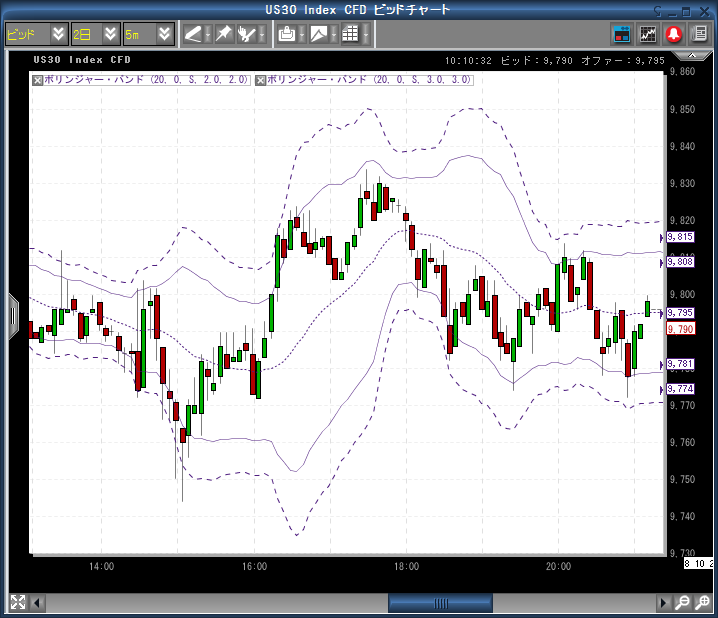The image size is (718, 618).
Task: Remove the Bollinger Band 3.0 indicator
Action: [261, 79]
